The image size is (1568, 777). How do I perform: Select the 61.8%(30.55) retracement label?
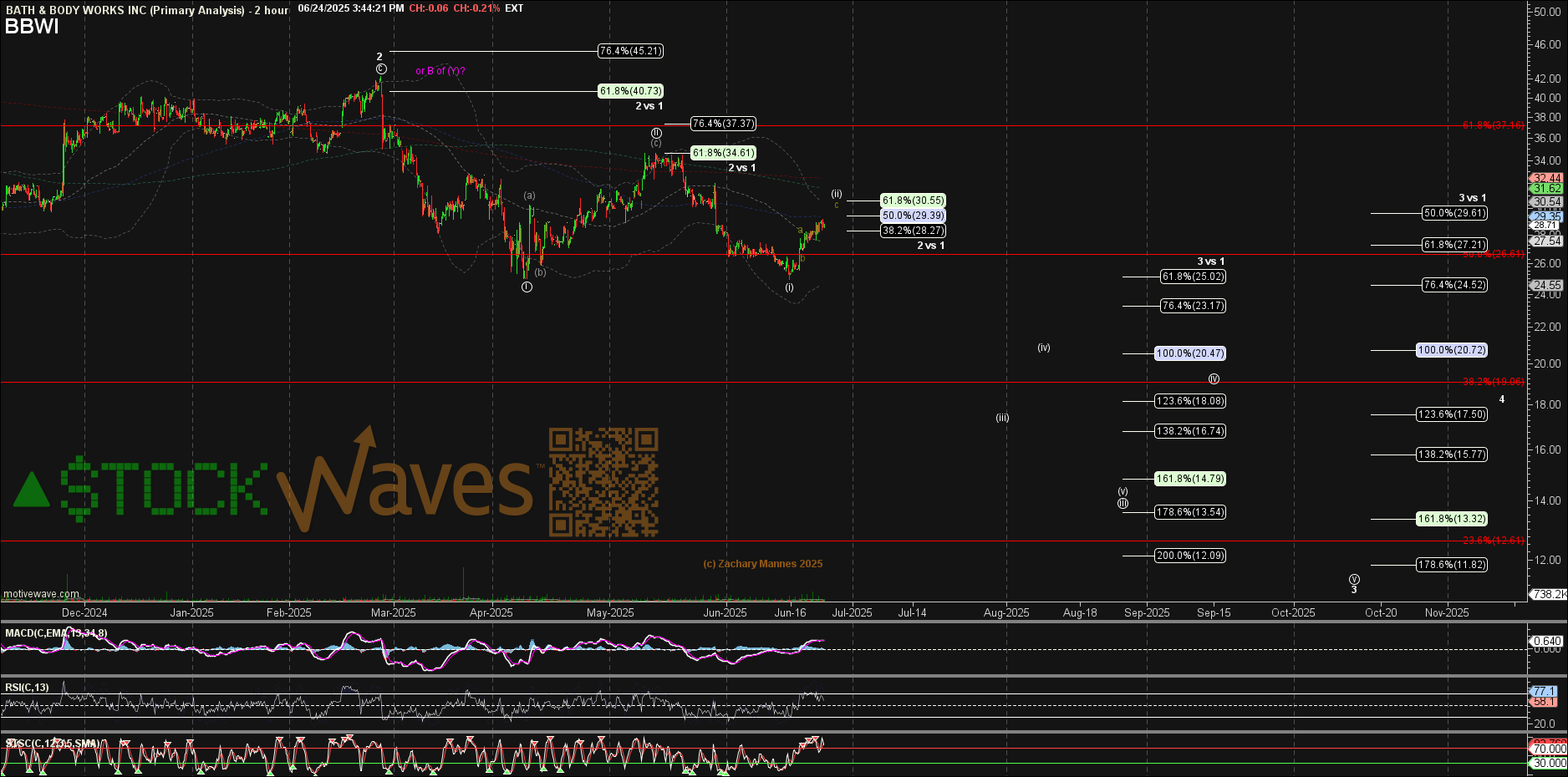(914, 201)
